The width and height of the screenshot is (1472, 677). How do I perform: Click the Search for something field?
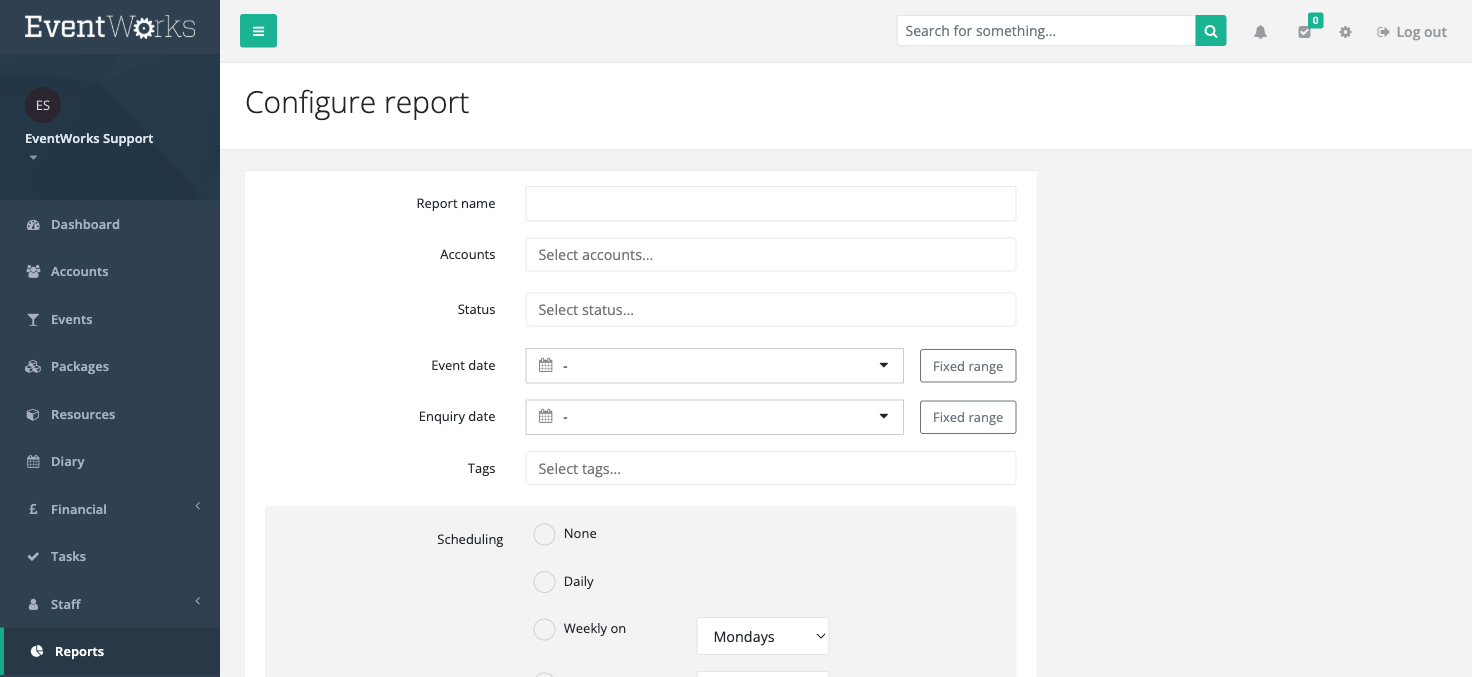[x=1046, y=31]
